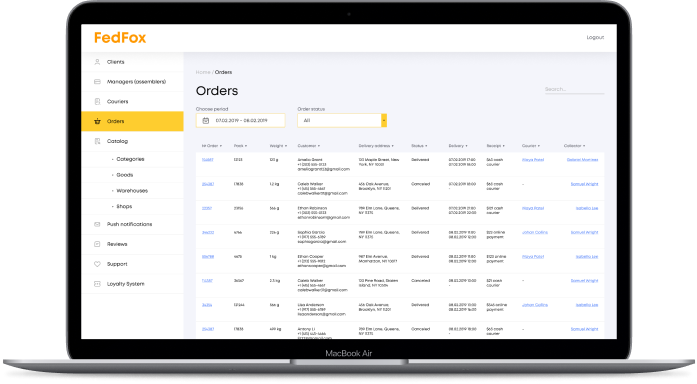Viewport: 697px width, 384px height.
Task: Open the Warehouses submenu item
Action: [x=132, y=191]
